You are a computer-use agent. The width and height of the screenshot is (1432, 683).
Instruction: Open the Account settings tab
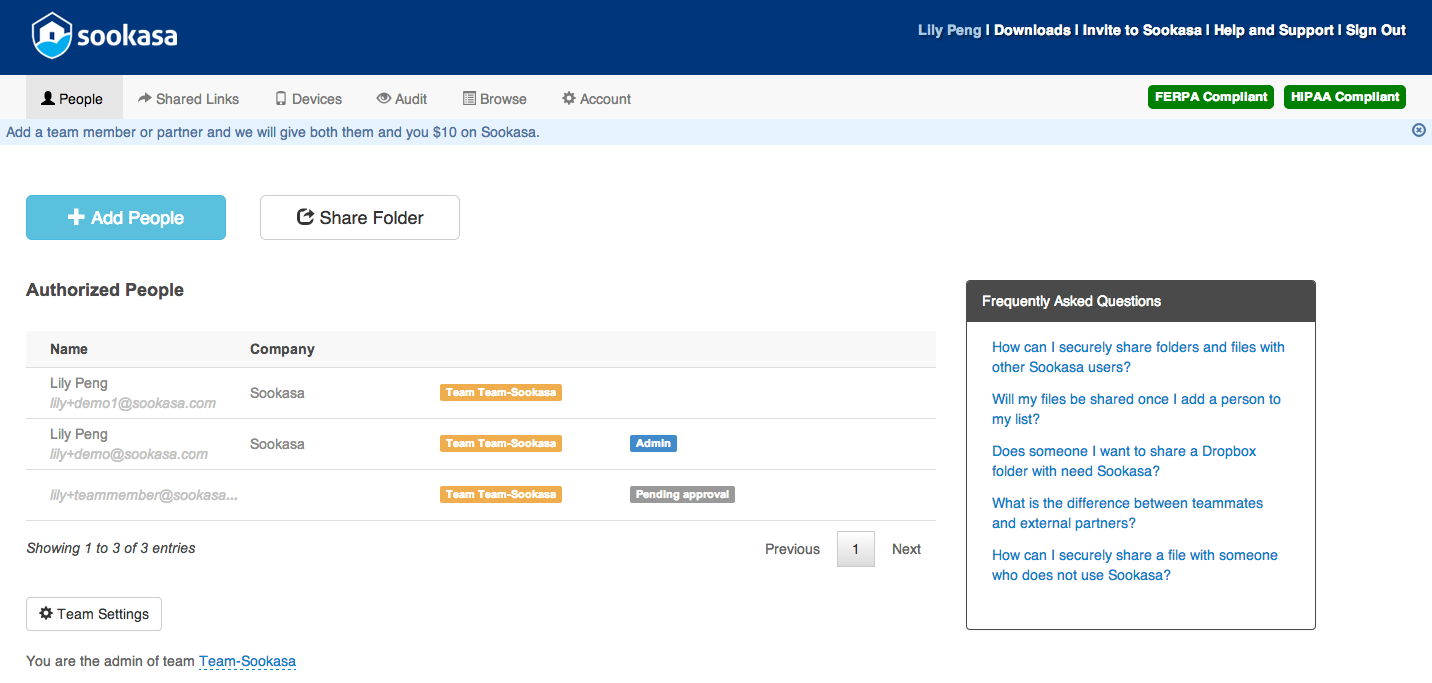pos(596,99)
